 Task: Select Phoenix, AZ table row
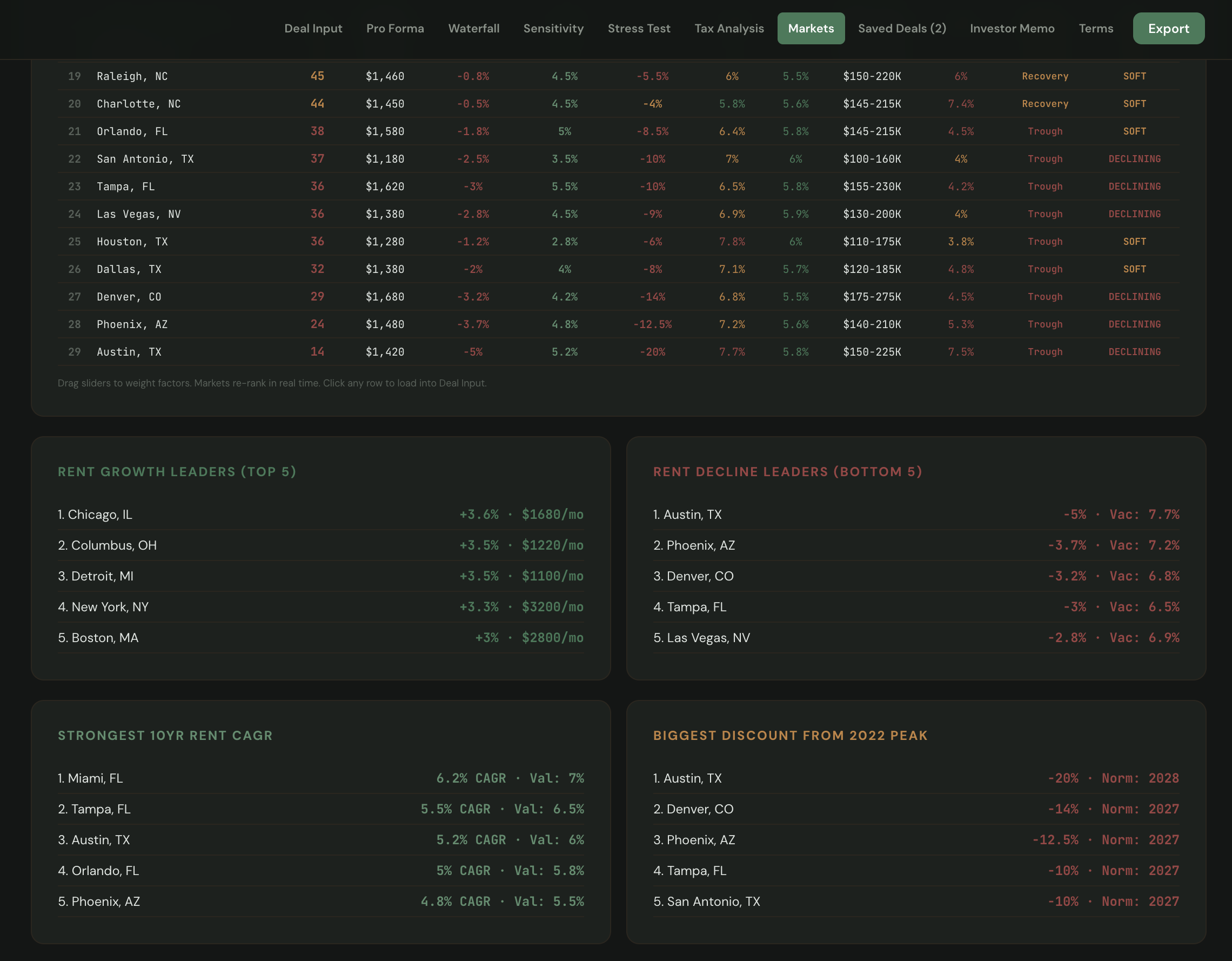click(x=618, y=324)
